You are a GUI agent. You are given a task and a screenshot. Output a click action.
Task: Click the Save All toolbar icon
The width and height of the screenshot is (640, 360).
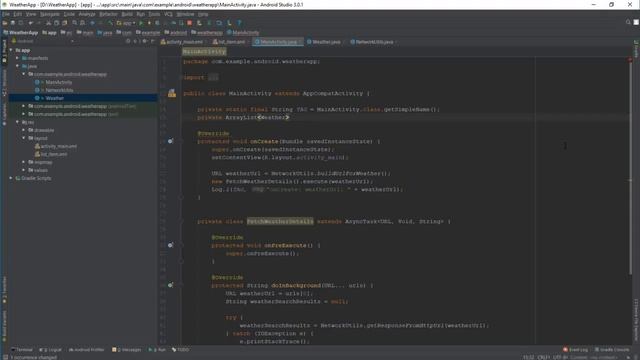coord(13,23)
